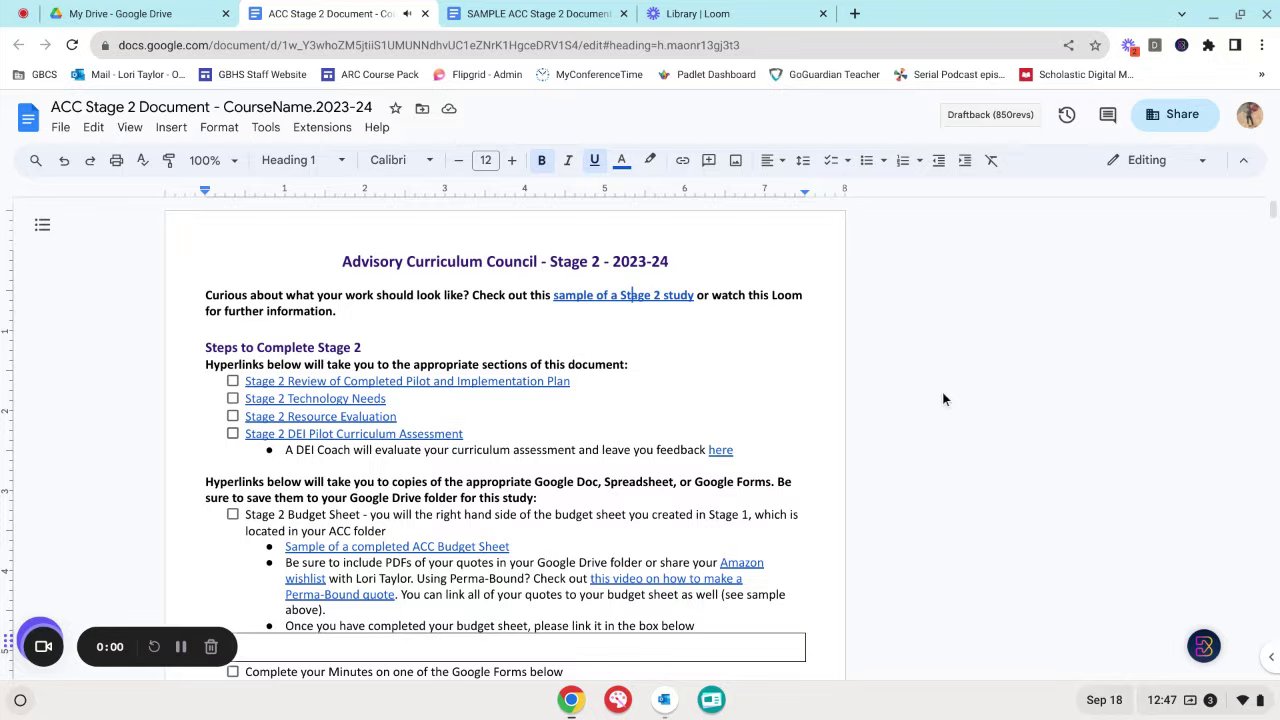The image size is (1280, 720).
Task: Decrease the indent
Action: pyautogui.click(x=938, y=160)
